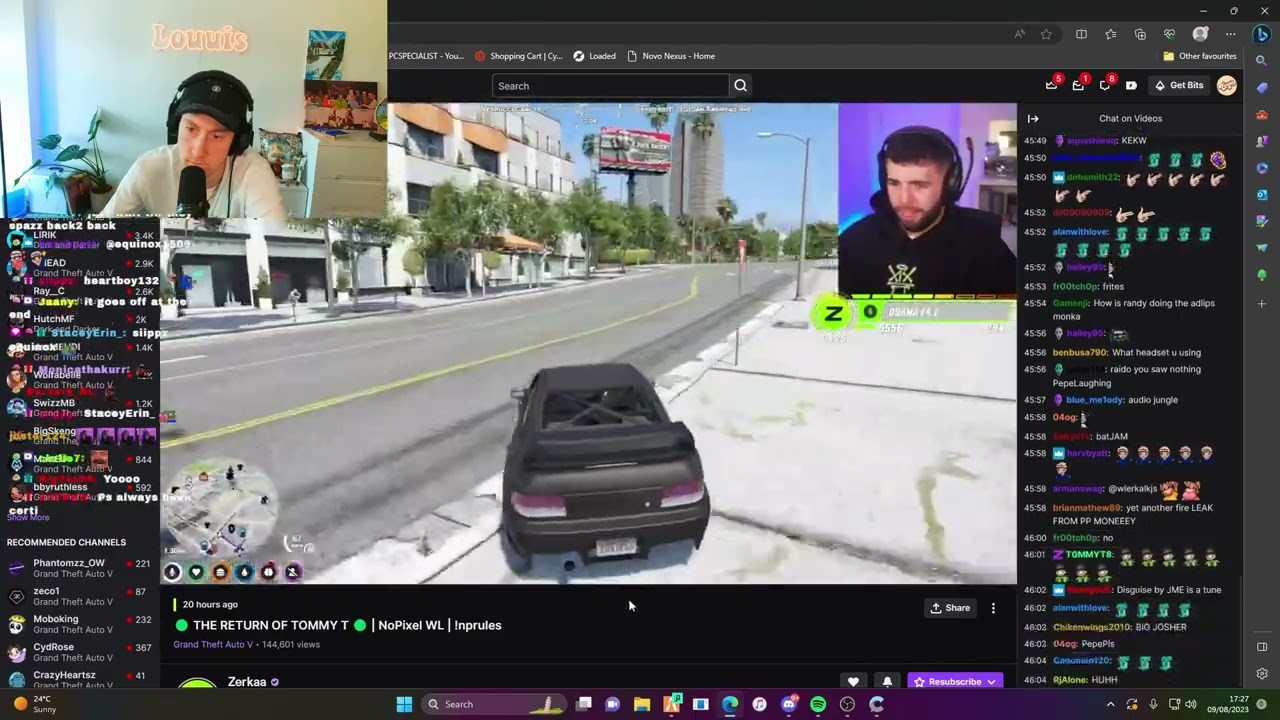Click the chat username alanwithlove at 45:52
Screen dimensions: 1280x720
[x=1083, y=232]
